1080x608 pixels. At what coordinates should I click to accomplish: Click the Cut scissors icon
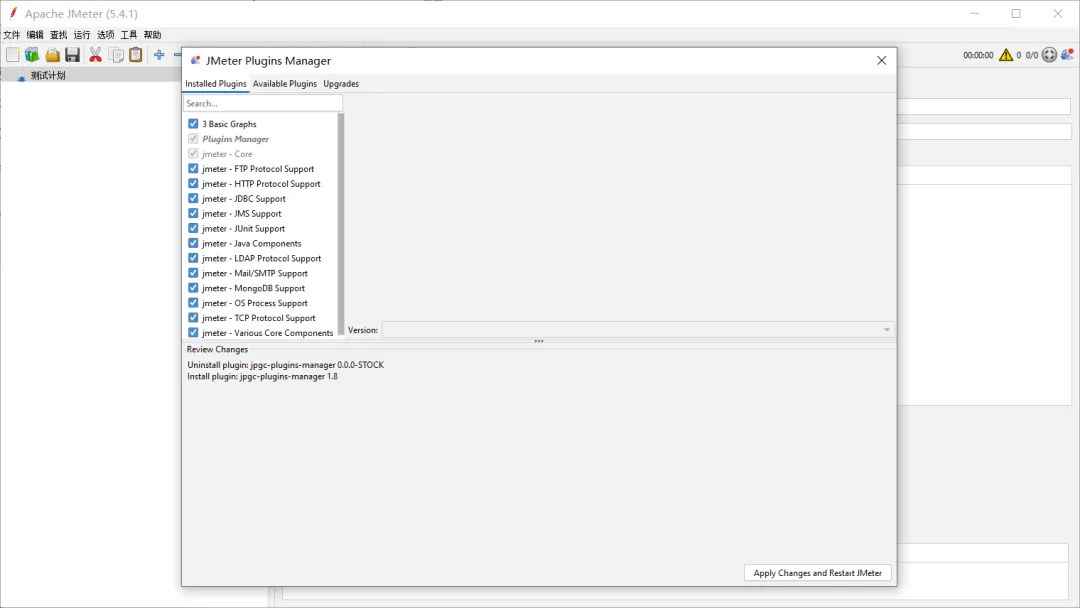click(x=95, y=55)
